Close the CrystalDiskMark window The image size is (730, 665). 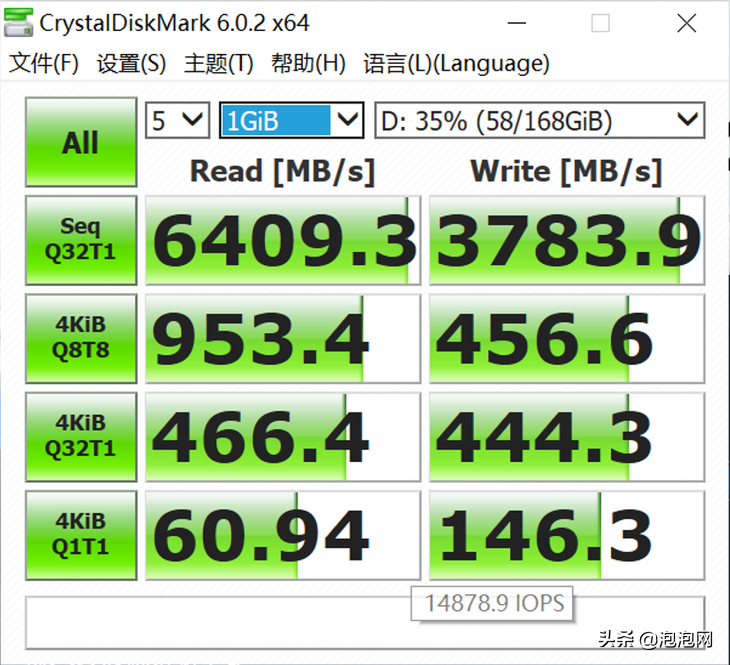[687, 23]
